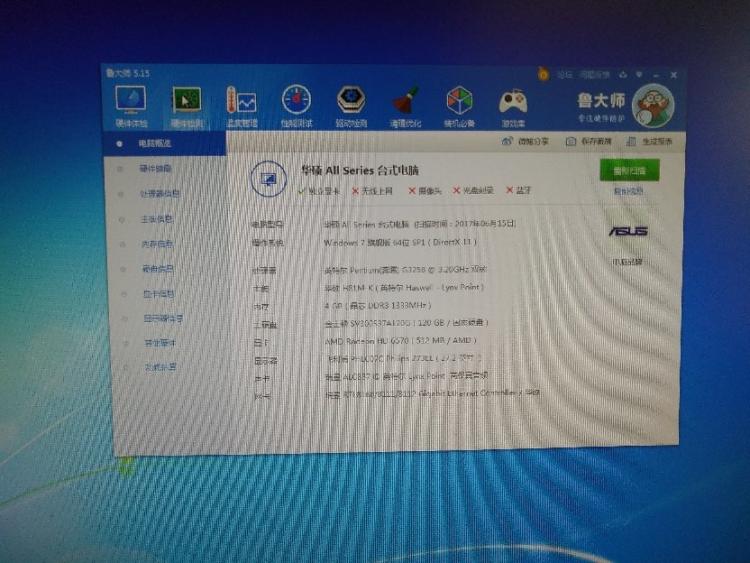Click the green 重新扫描 rescan button
Screen dimensions: 750x563
coord(629,170)
